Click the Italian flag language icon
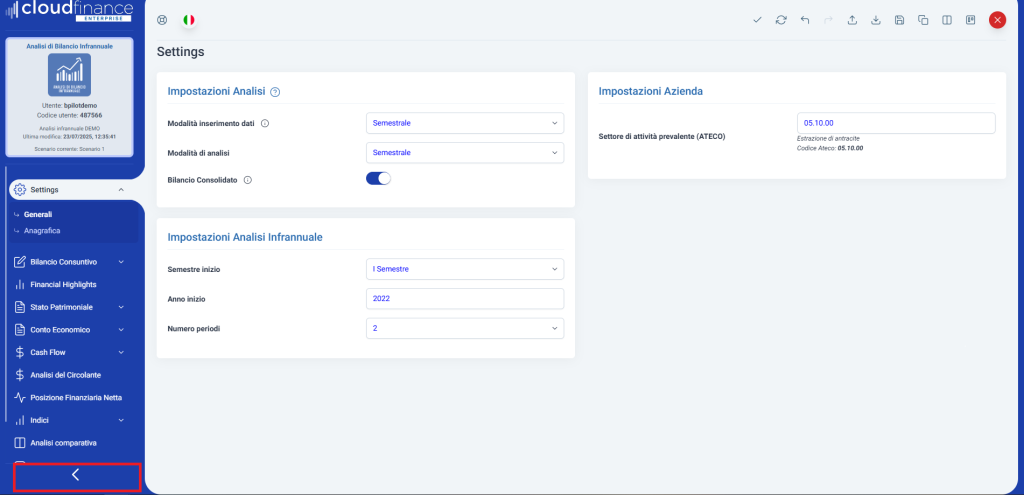 coord(189,20)
